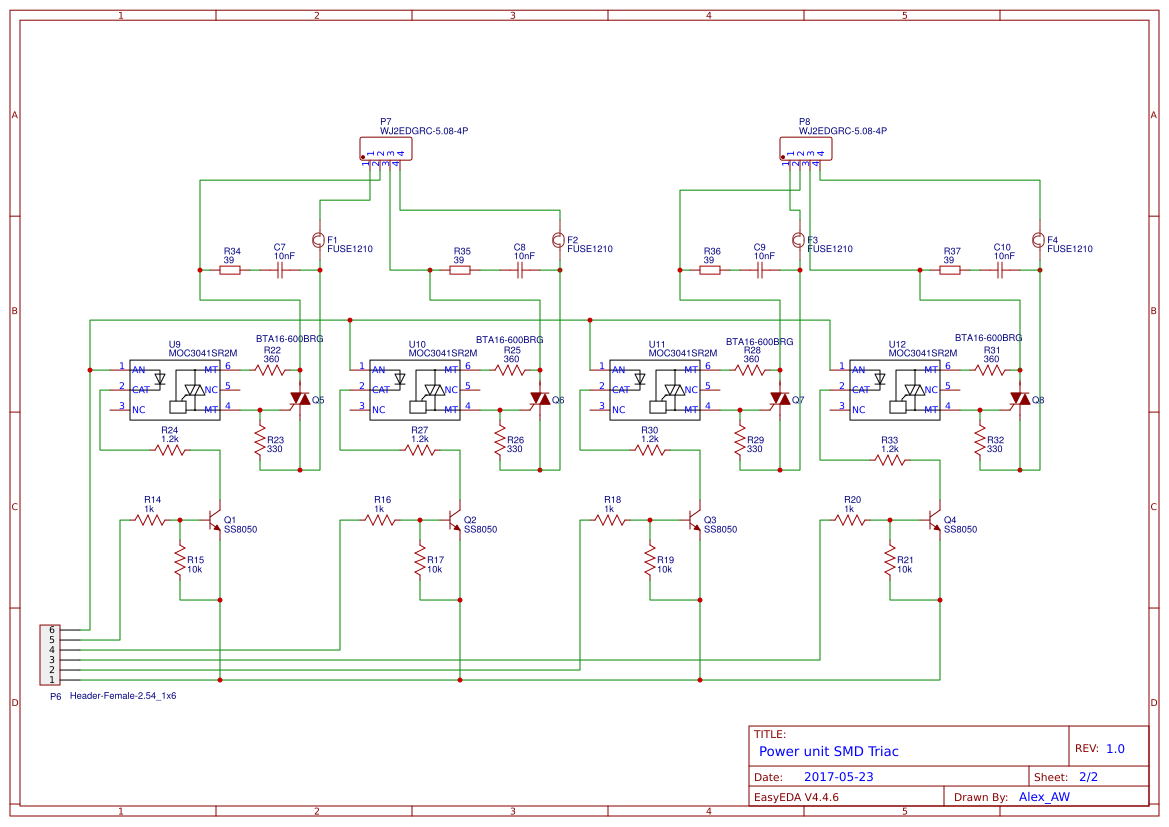The width and height of the screenshot is (1169, 827).
Task: Select resistor R15 10k
Action: [x=178, y=562]
